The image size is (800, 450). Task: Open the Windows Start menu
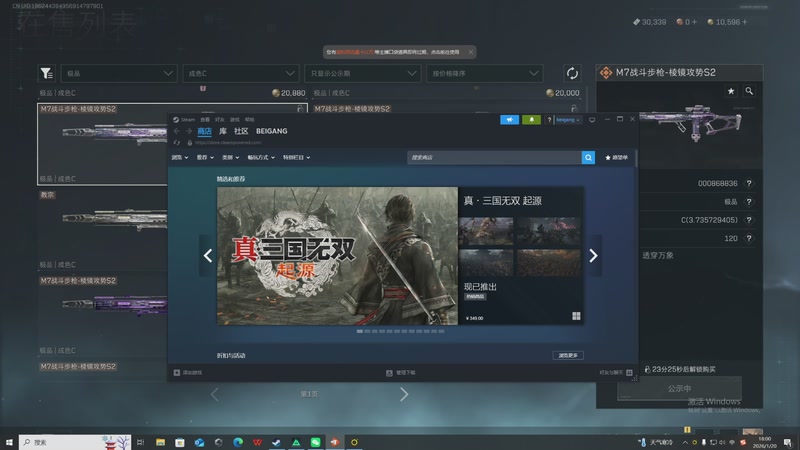[x=9, y=442]
